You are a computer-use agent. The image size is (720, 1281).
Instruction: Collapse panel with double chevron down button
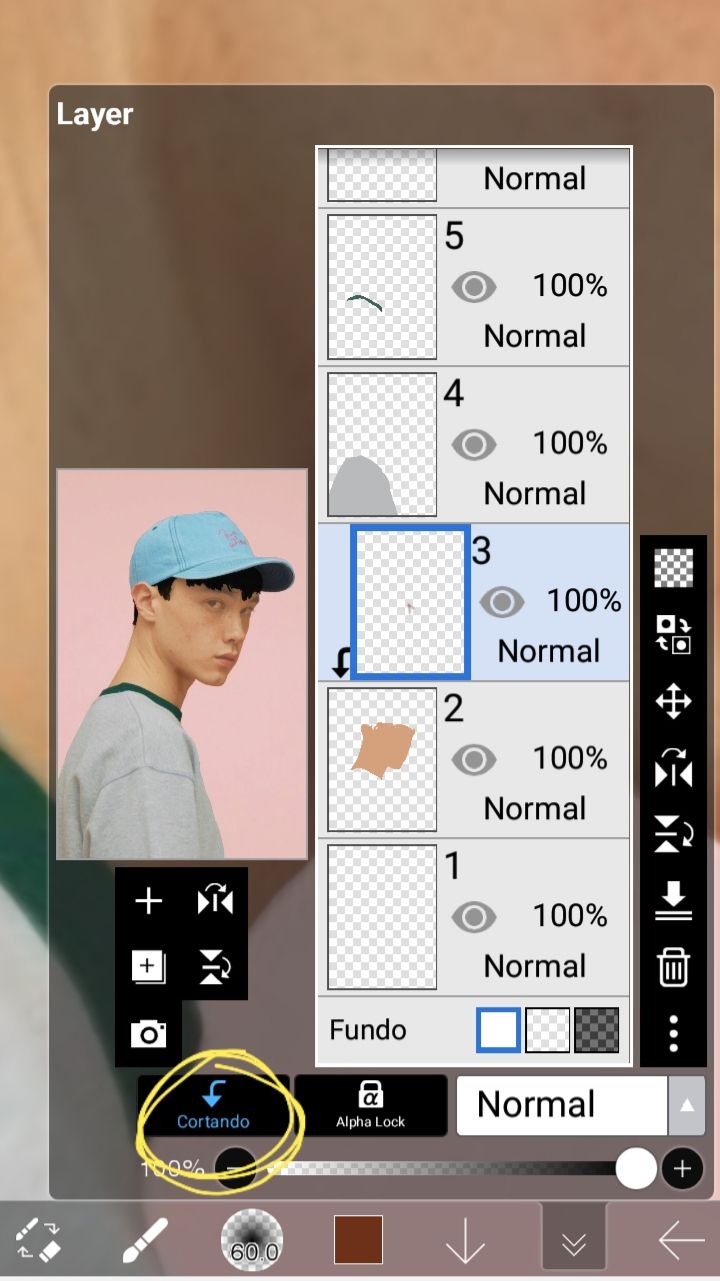pos(573,1241)
